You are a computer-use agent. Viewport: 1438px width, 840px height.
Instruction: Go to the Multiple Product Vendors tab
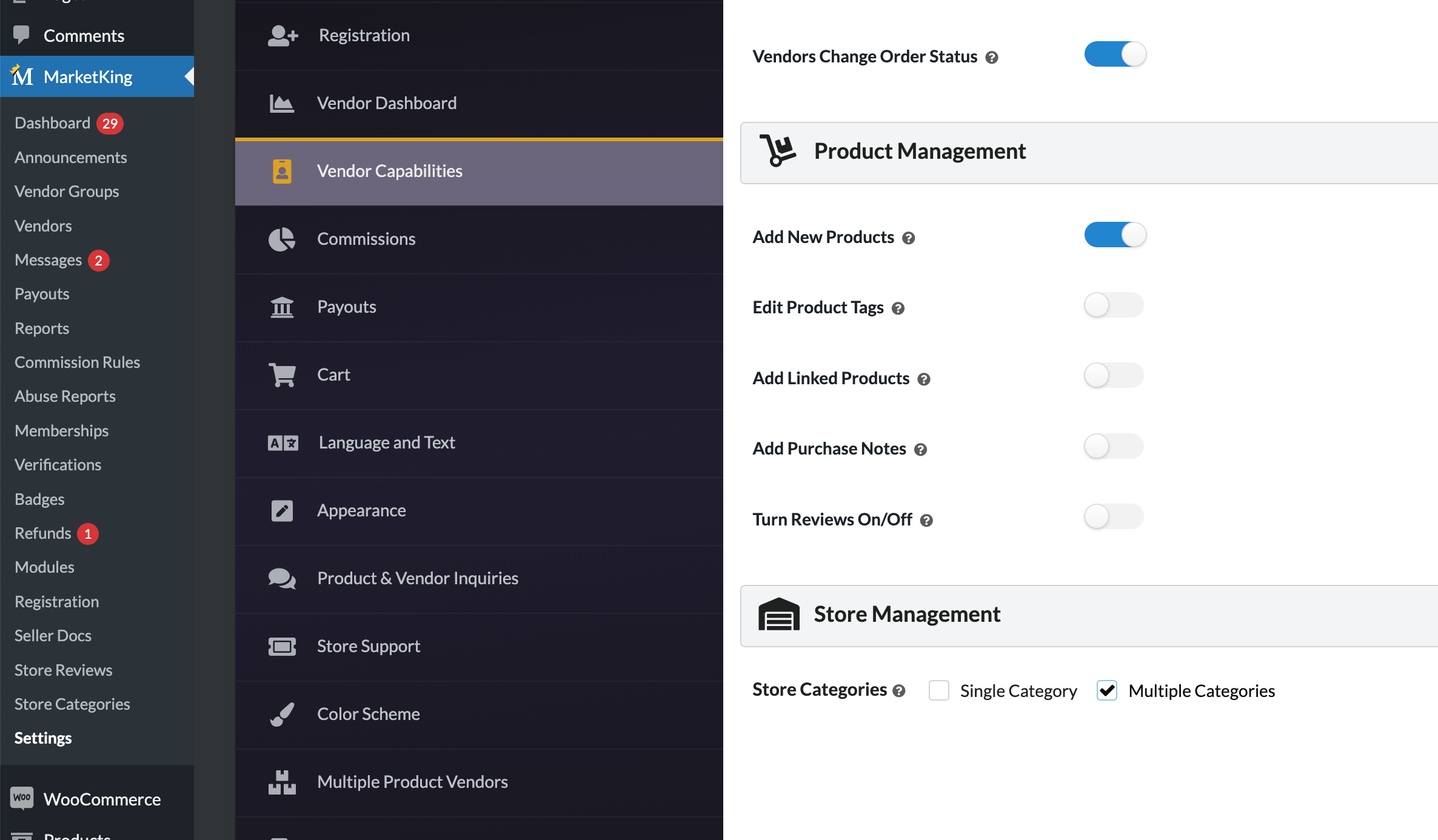479,782
